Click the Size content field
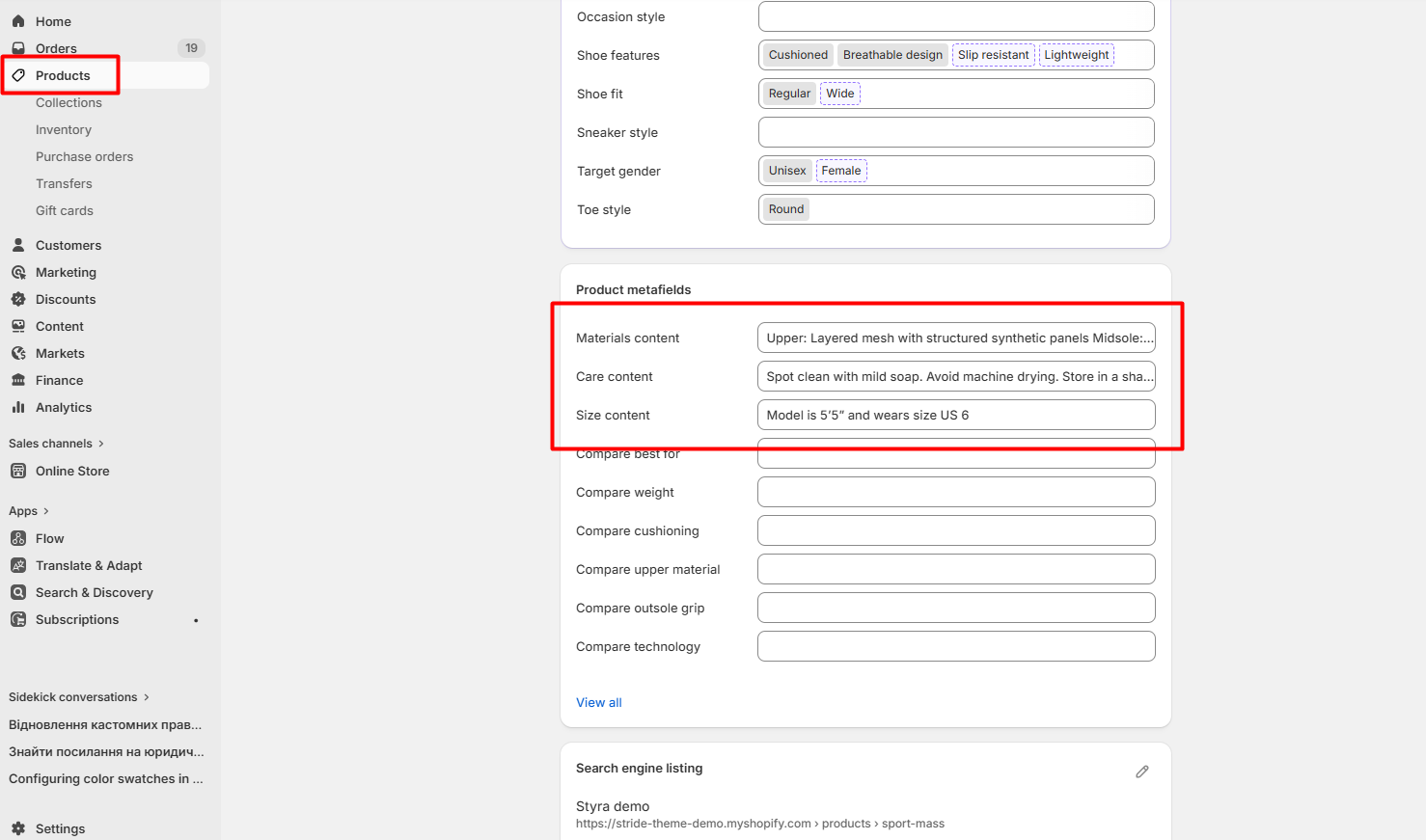 (956, 415)
